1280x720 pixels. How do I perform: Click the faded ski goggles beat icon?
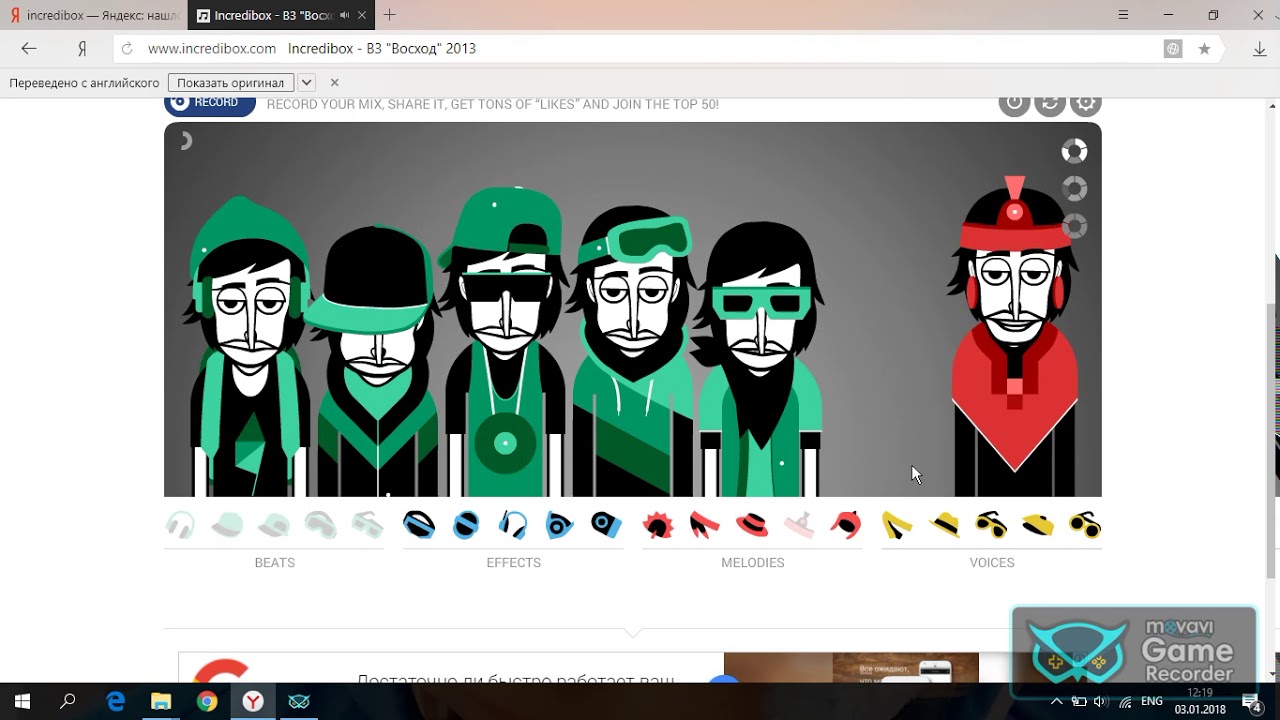[321, 524]
